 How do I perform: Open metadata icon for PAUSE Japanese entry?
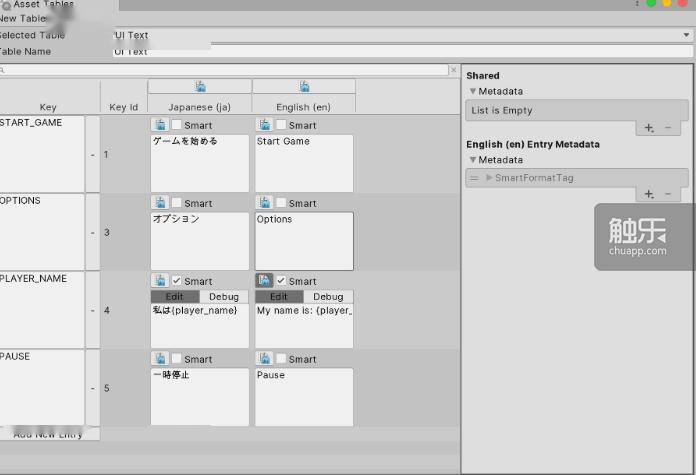(x=159, y=359)
